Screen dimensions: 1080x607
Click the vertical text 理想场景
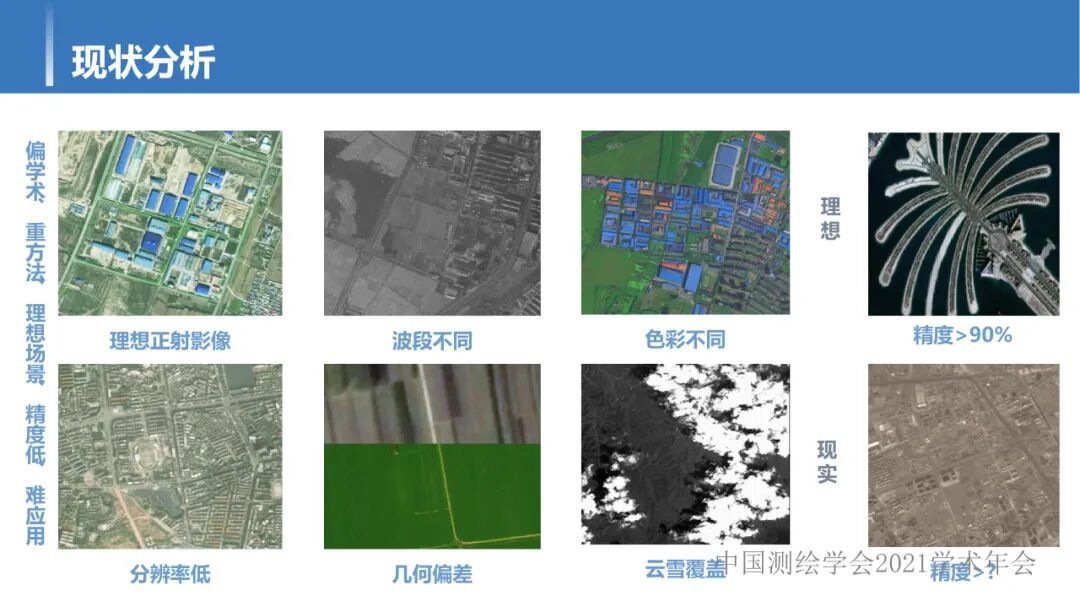(x=35, y=344)
